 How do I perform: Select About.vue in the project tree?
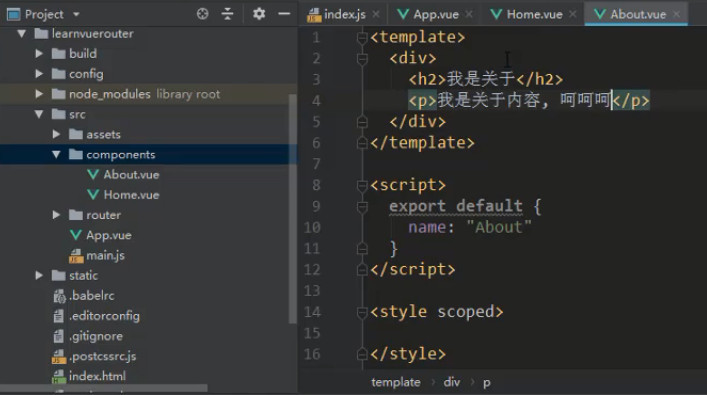[x=131, y=175]
